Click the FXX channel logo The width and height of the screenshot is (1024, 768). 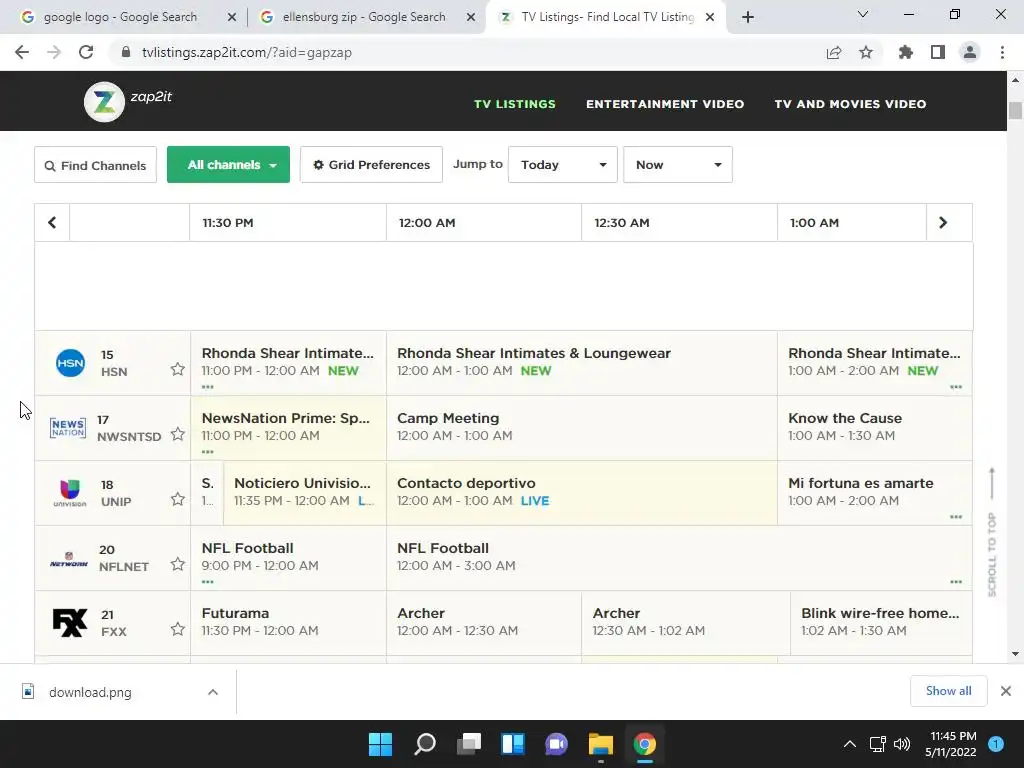(69, 622)
